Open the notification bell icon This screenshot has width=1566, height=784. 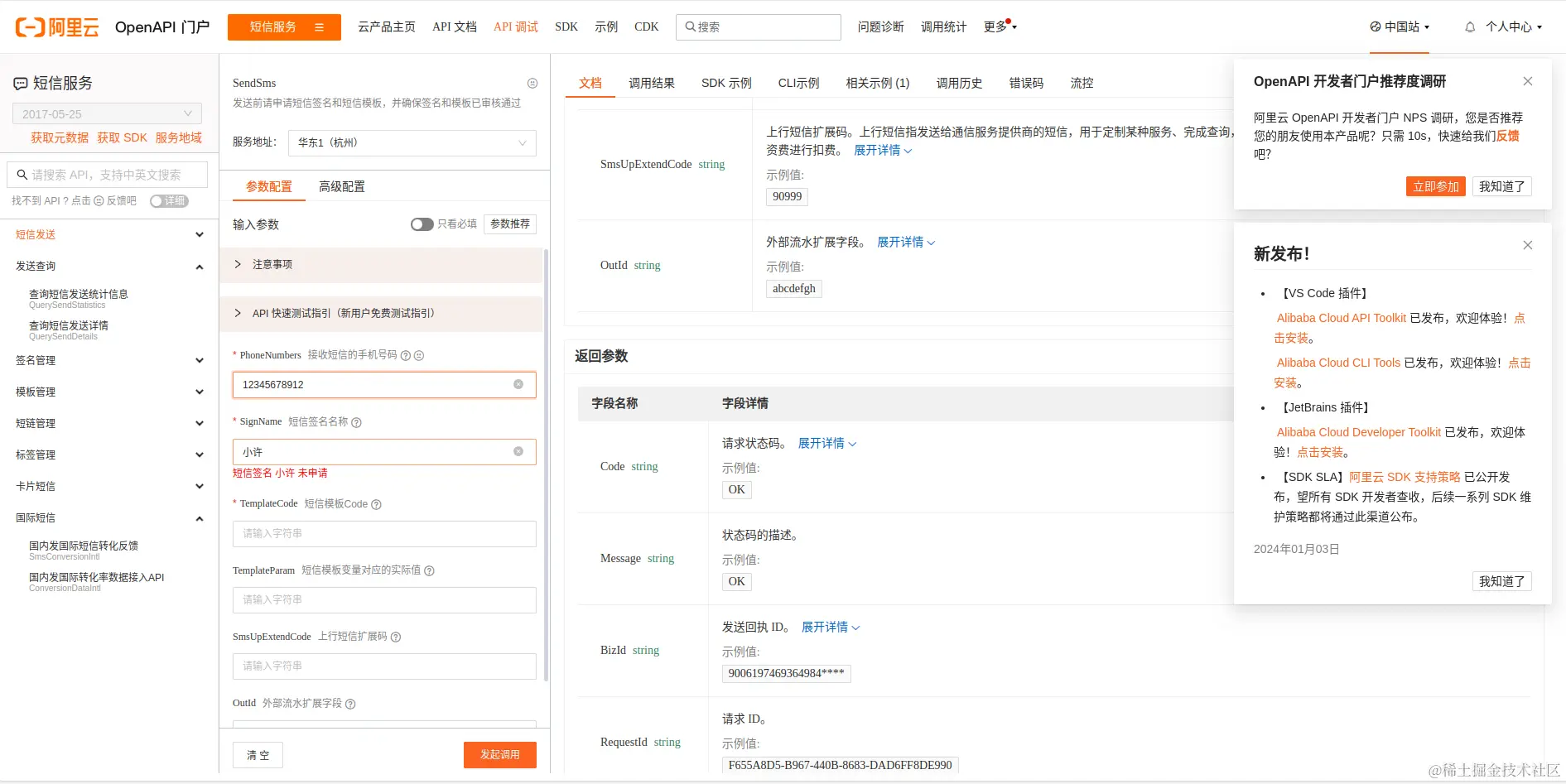[x=1470, y=27]
